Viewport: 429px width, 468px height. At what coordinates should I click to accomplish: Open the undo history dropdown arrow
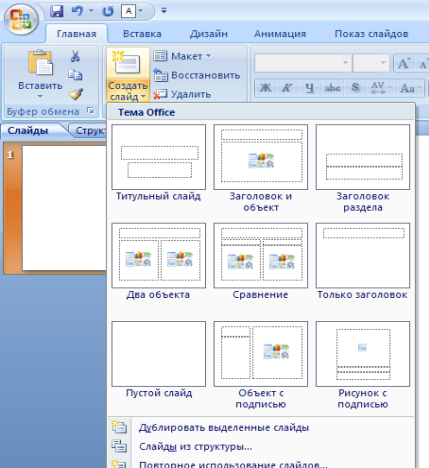(x=91, y=11)
